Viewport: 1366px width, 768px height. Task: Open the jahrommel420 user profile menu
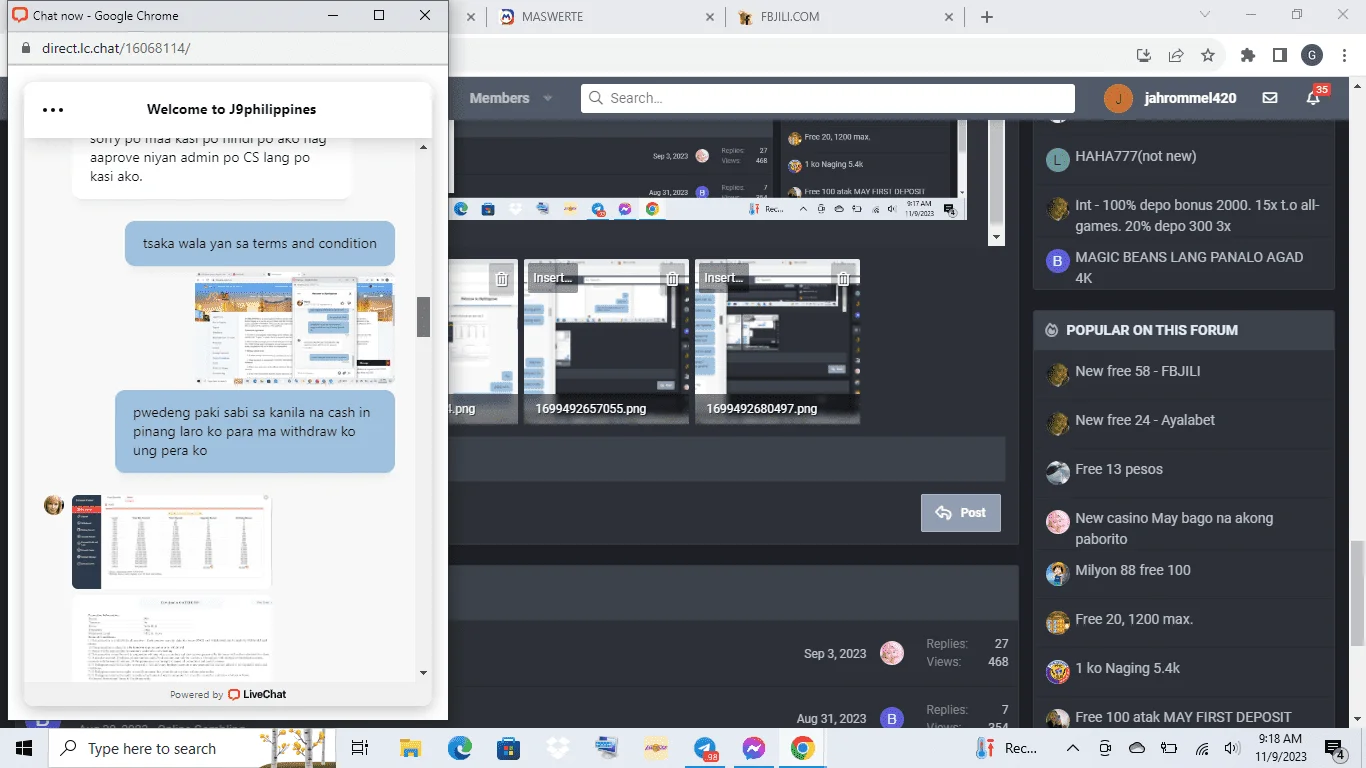(x=1170, y=98)
